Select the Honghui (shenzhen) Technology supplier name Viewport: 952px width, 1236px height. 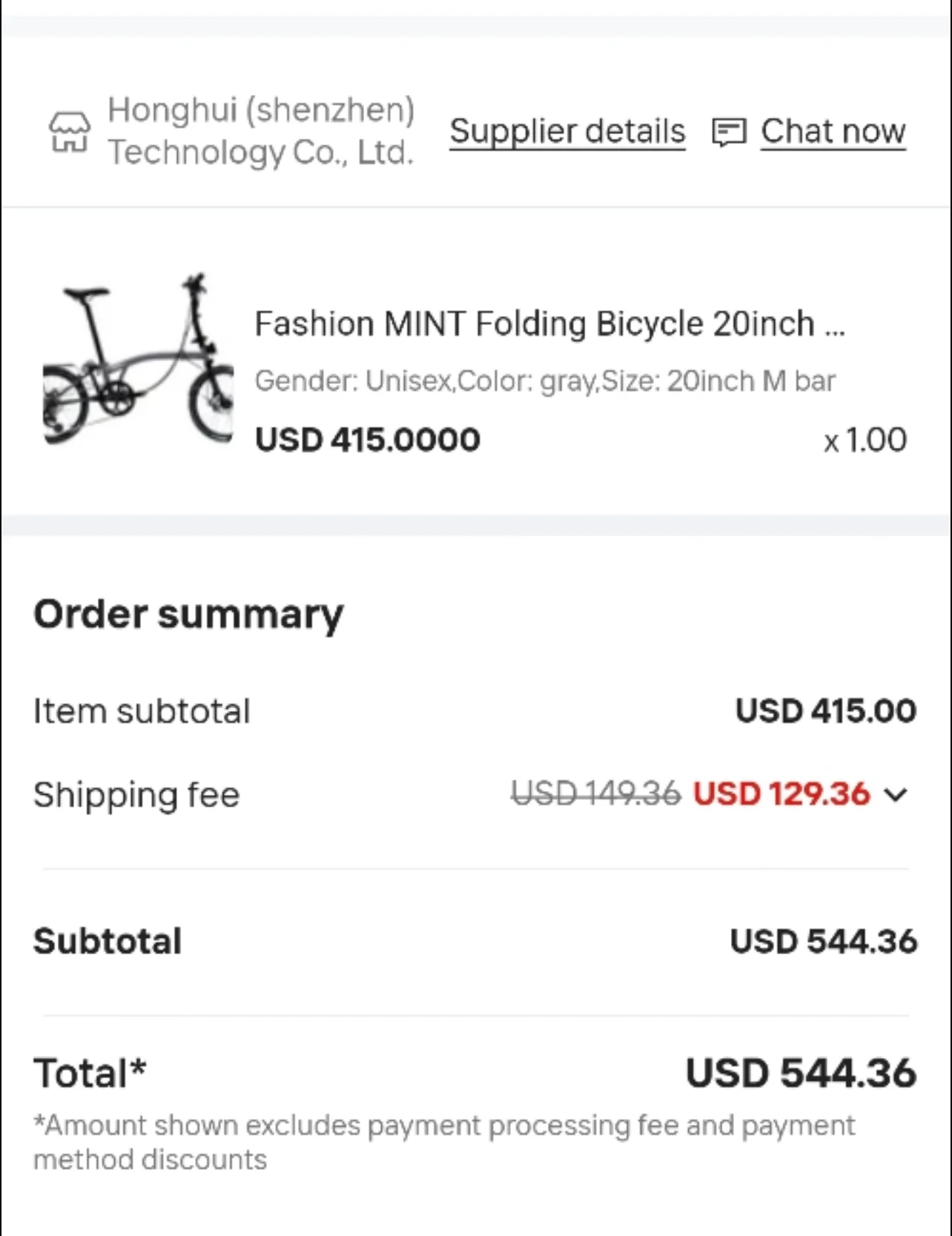pyautogui.click(x=260, y=130)
